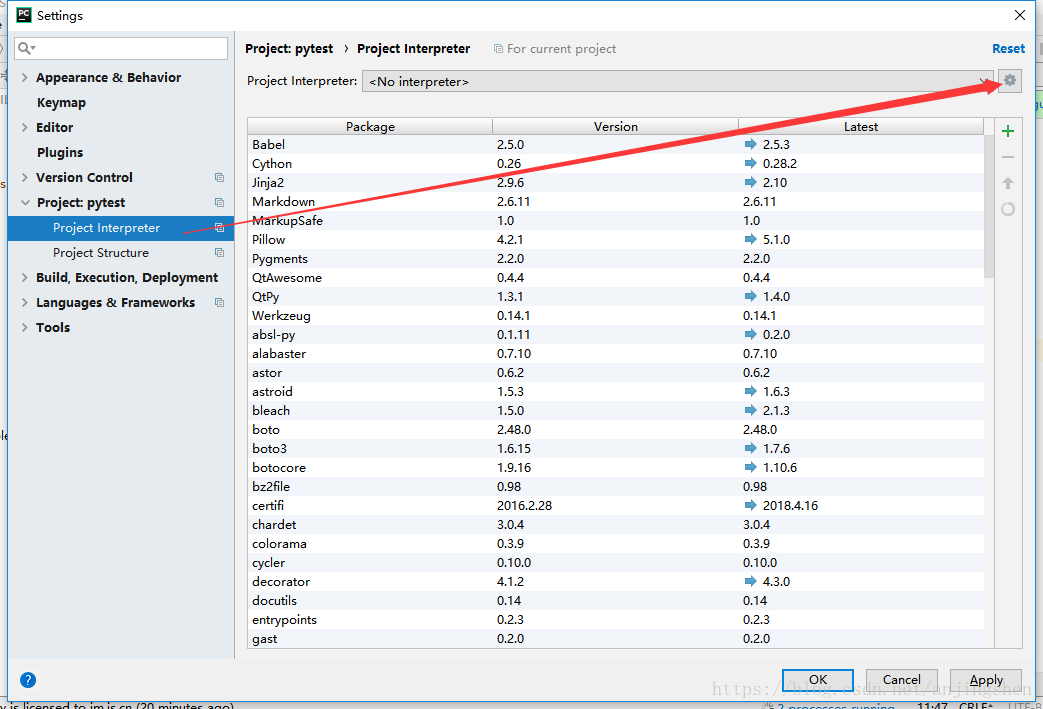Click the update arrow icon for decorator
Image resolution: width=1043 pixels, height=709 pixels.
point(750,581)
